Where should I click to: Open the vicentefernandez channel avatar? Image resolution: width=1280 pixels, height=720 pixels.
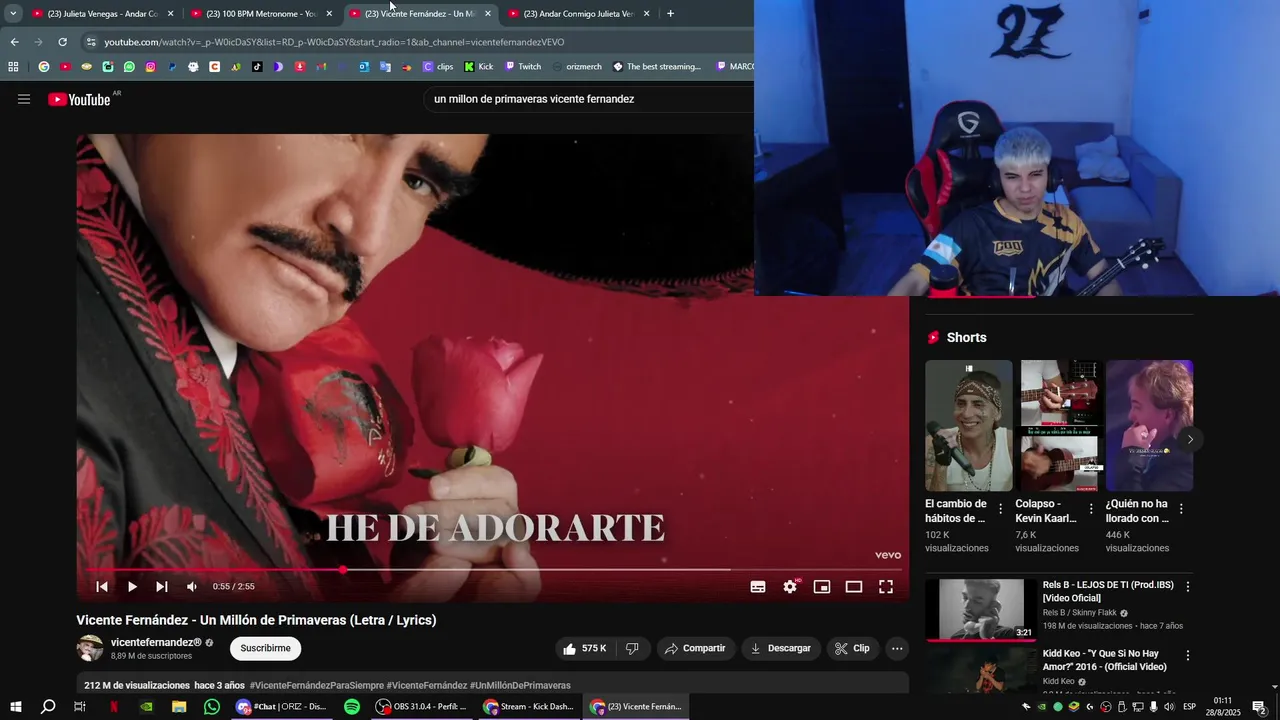(90, 648)
